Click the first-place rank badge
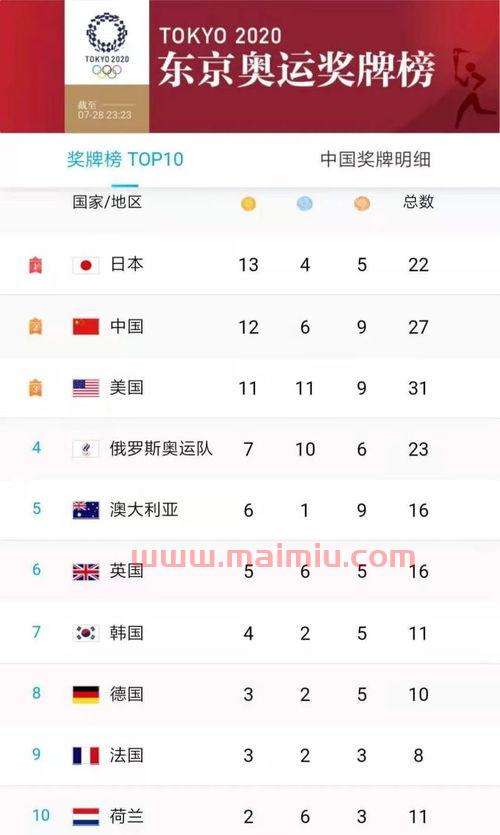The width and height of the screenshot is (500, 835). click(36, 265)
